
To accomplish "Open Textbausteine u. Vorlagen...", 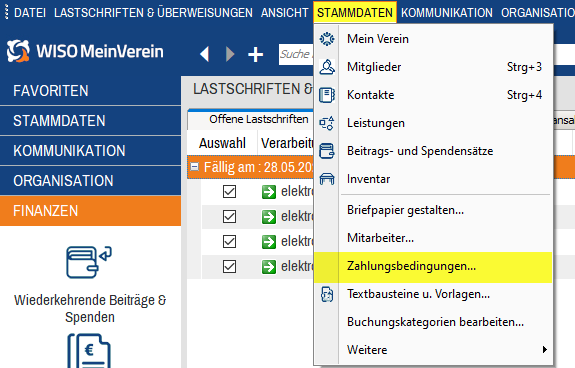I will point(433,294).
